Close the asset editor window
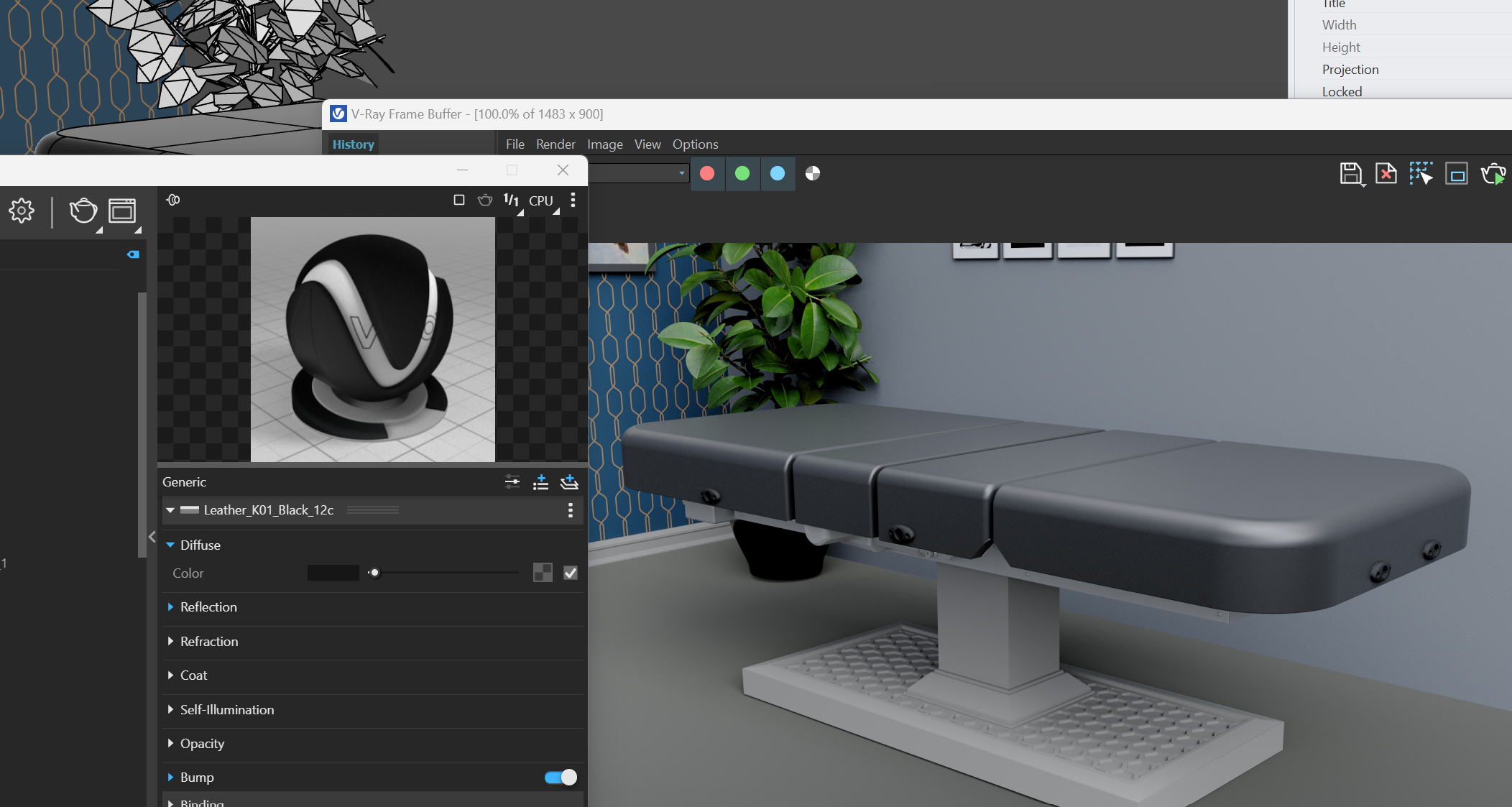Image resolution: width=1512 pixels, height=807 pixels. pyautogui.click(x=563, y=170)
